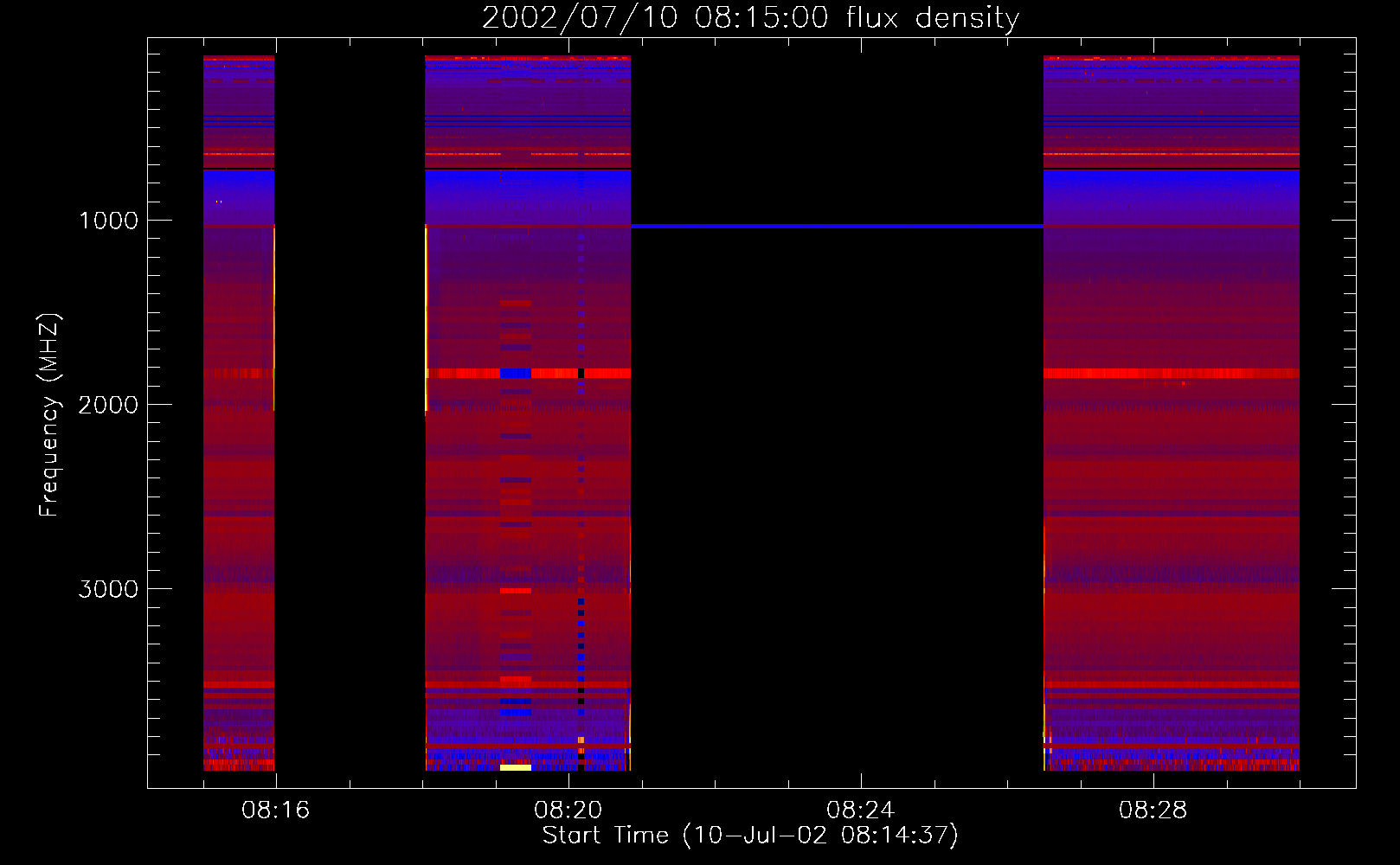This screenshot has height=865, width=1400.
Task: Click the 3000 frequency tick label
Action: (x=108, y=589)
